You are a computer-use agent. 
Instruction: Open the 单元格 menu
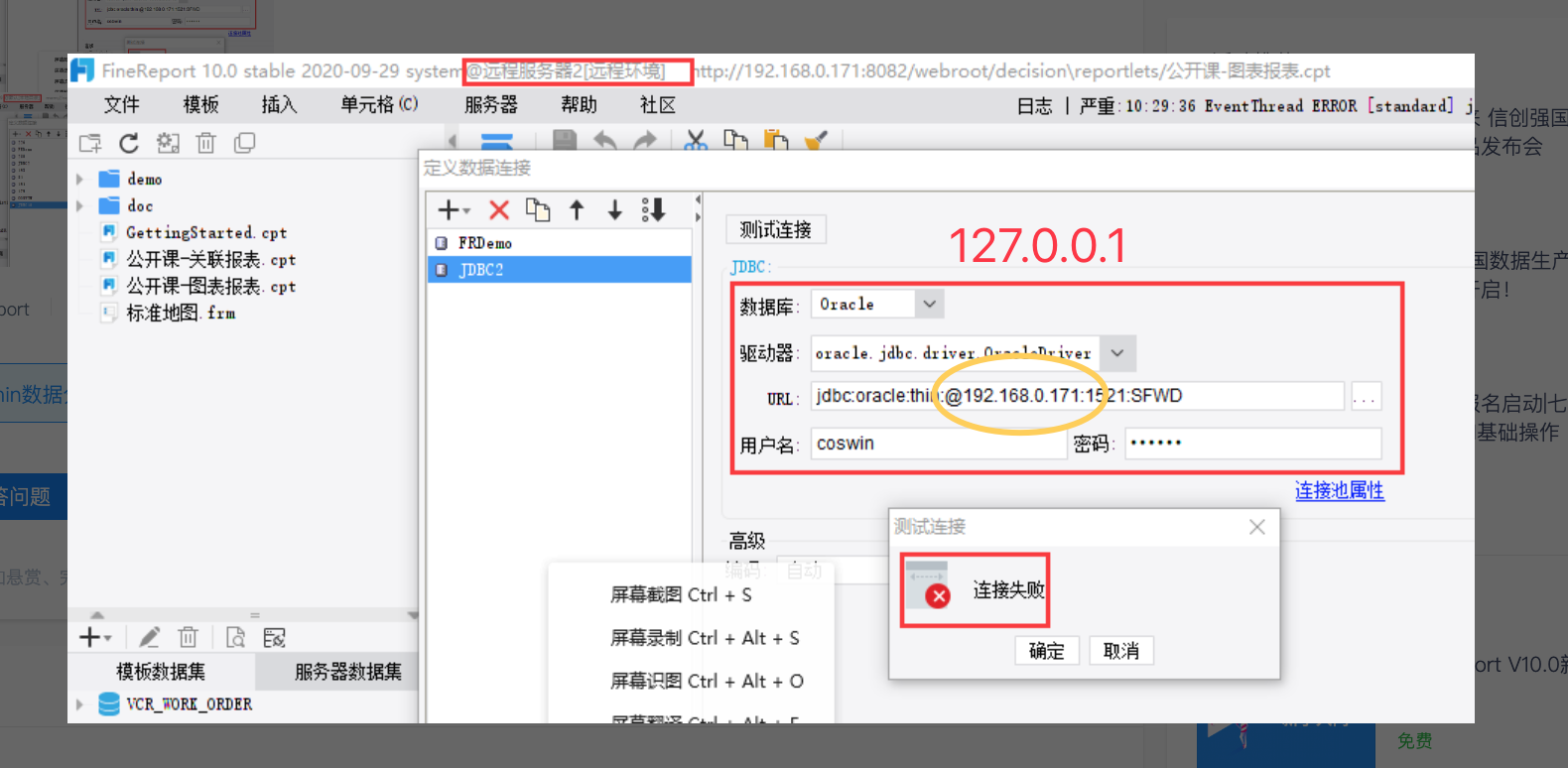click(379, 105)
